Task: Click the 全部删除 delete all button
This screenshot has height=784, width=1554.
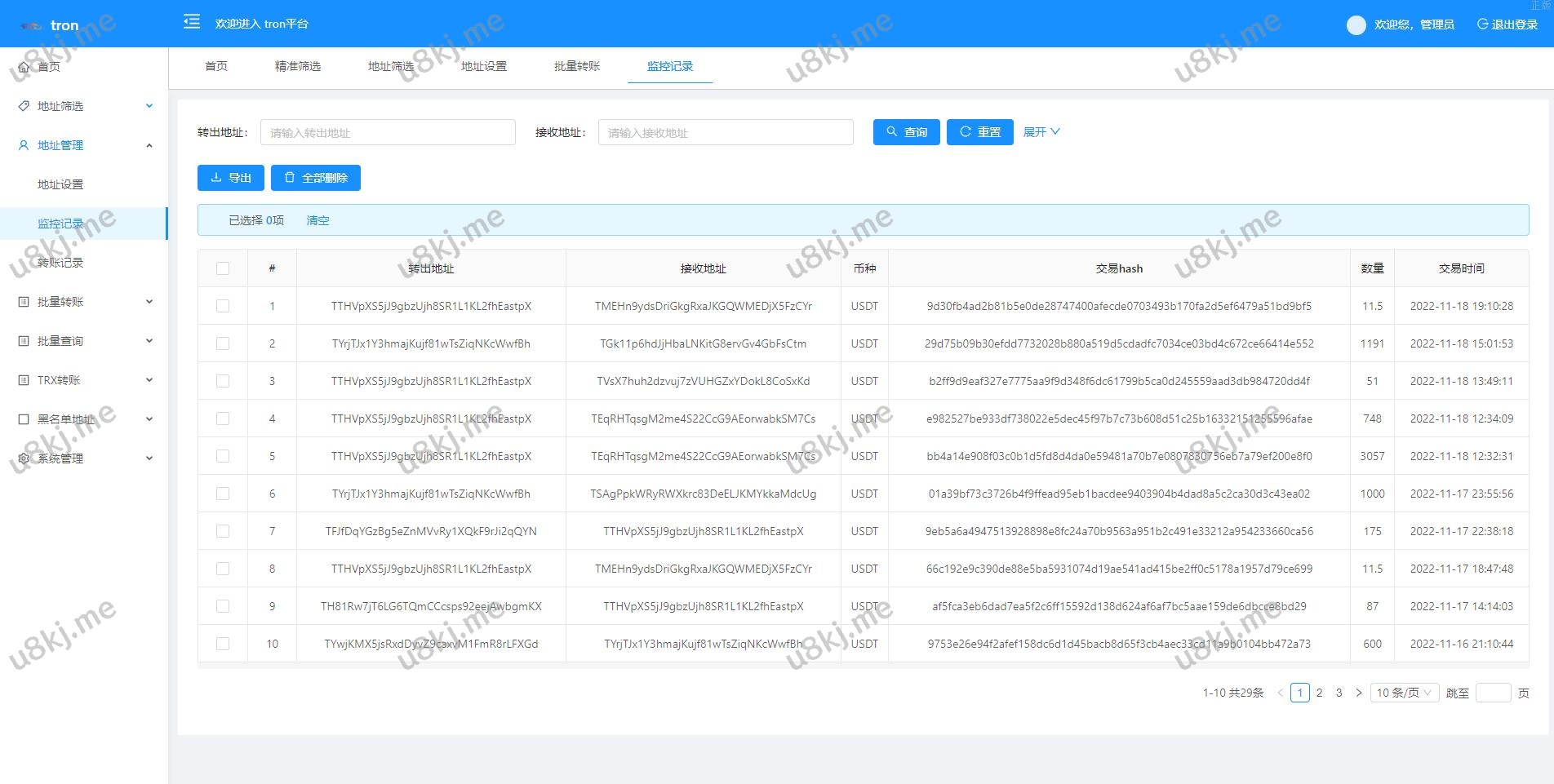Action: (316, 178)
